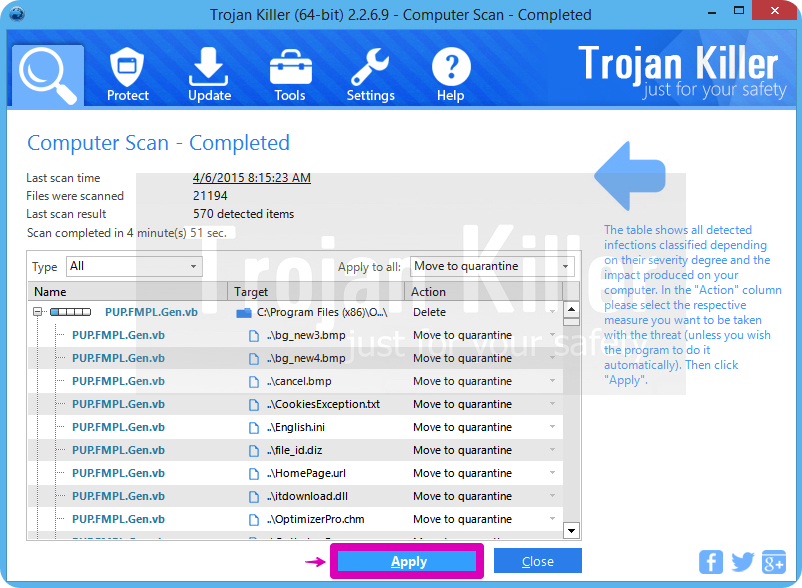Viewport: 802px width, 588px height.
Task: Click the scrollbar down arrow
Action: (572, 531)
